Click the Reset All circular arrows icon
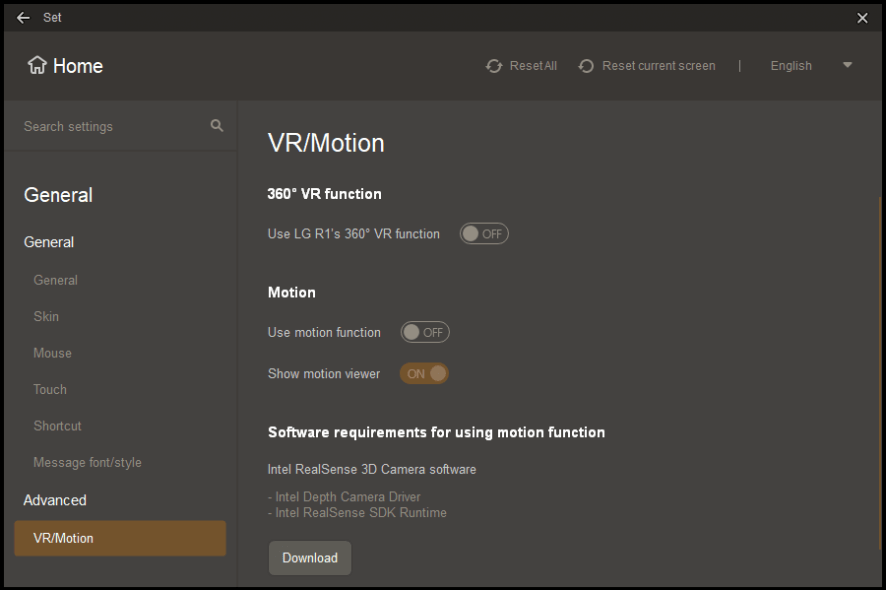Screen dimensions: 886x590 click(x=494, y=66)
